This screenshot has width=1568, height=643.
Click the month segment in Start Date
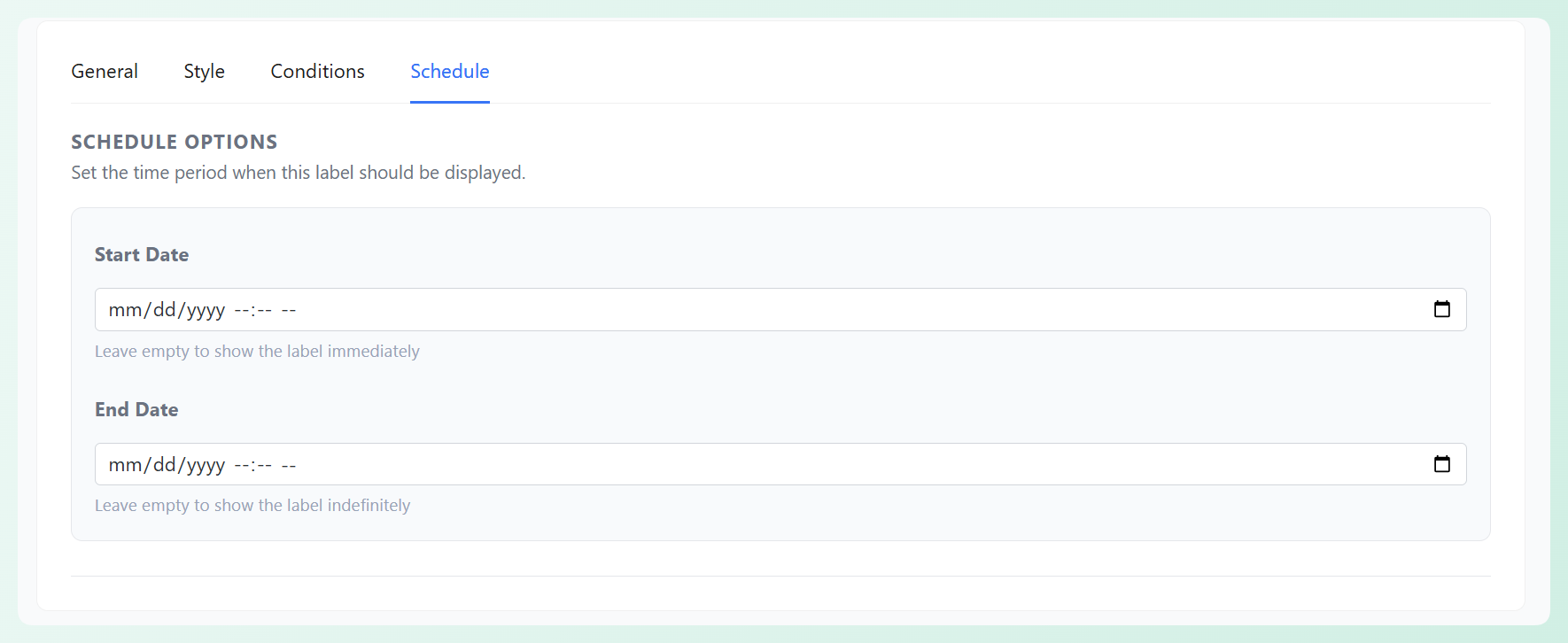pyautogui.click(x=125, y=310)
